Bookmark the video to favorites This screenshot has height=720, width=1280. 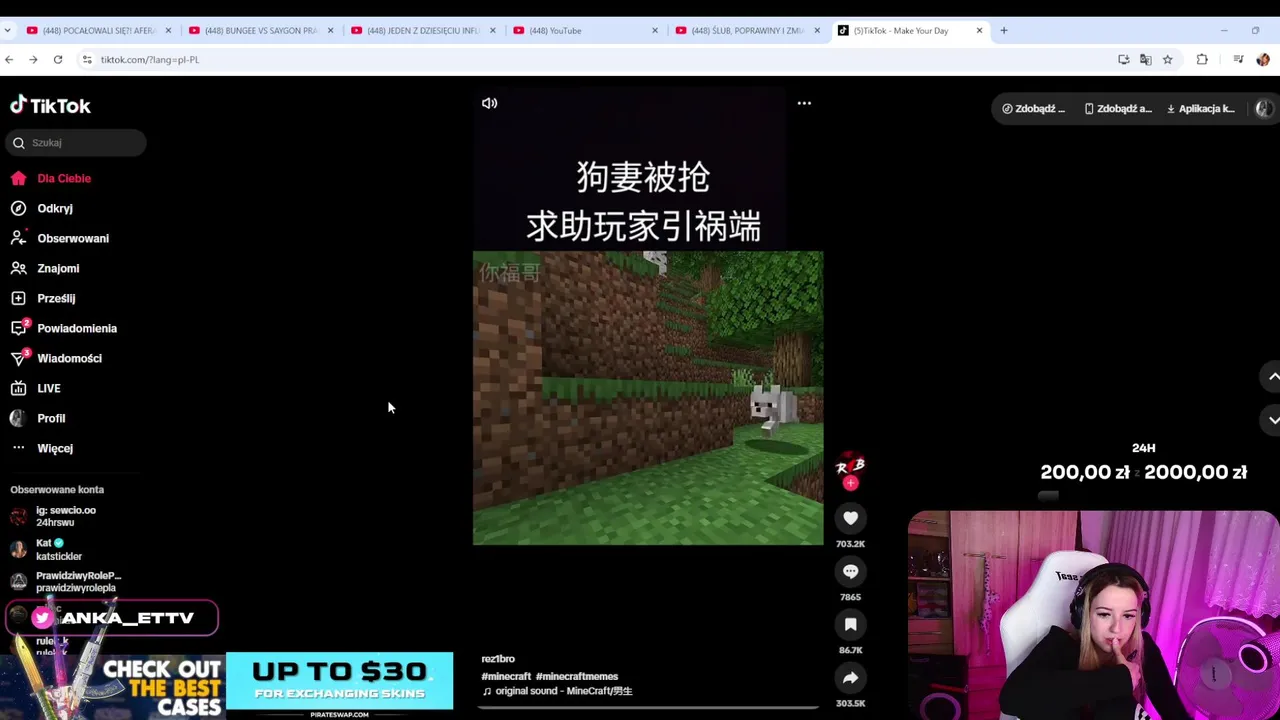tap(850, 624)
